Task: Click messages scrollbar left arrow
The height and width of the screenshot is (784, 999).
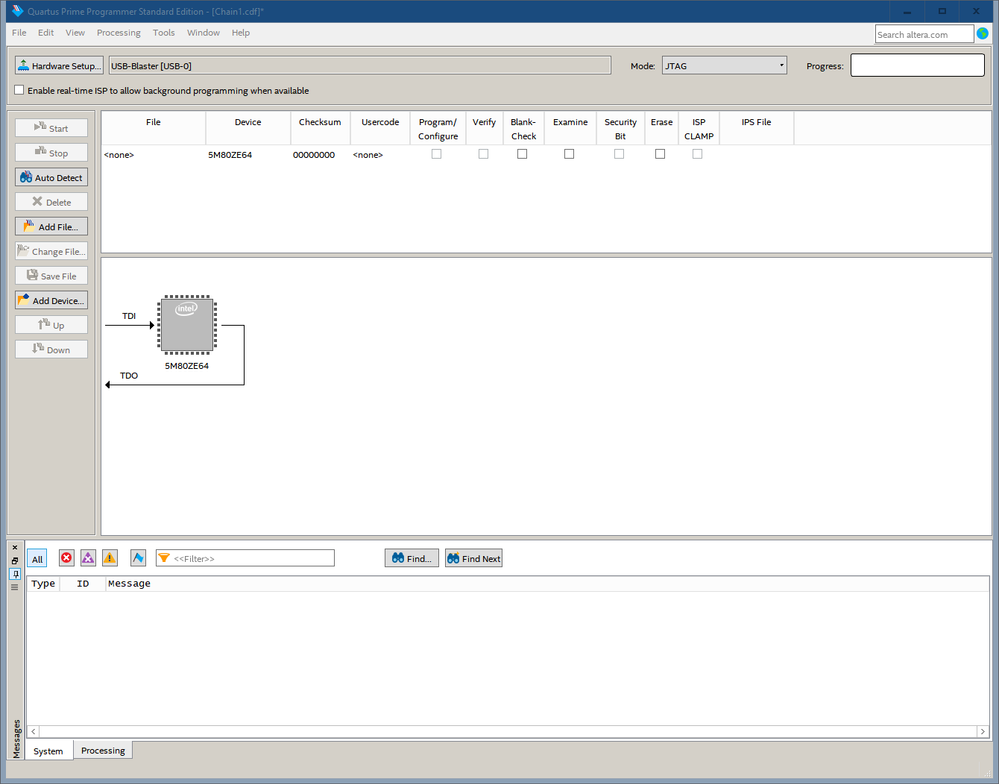Action: tap(33, 732)
